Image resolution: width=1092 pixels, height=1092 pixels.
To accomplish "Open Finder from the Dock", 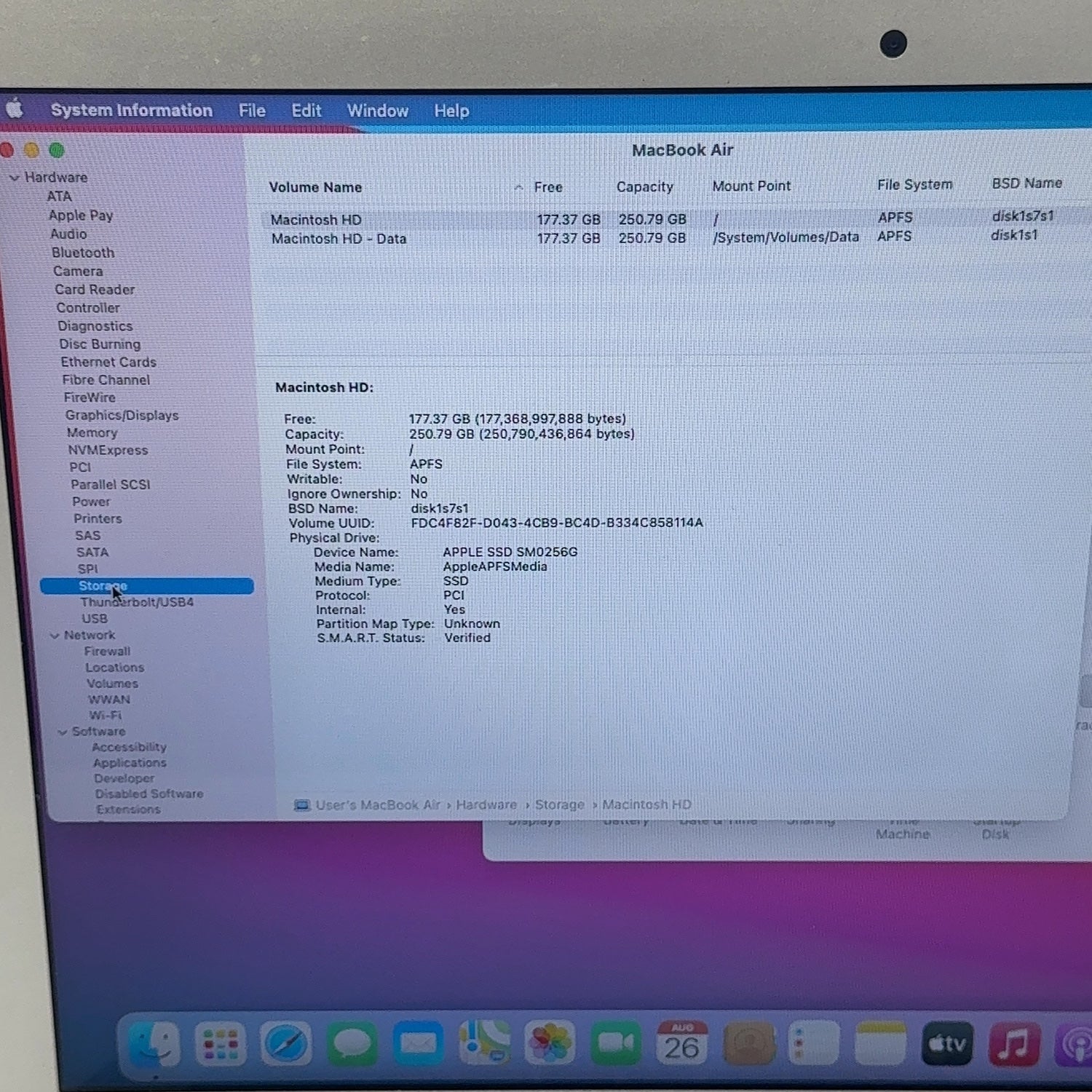I will [x=155, y=1045].
